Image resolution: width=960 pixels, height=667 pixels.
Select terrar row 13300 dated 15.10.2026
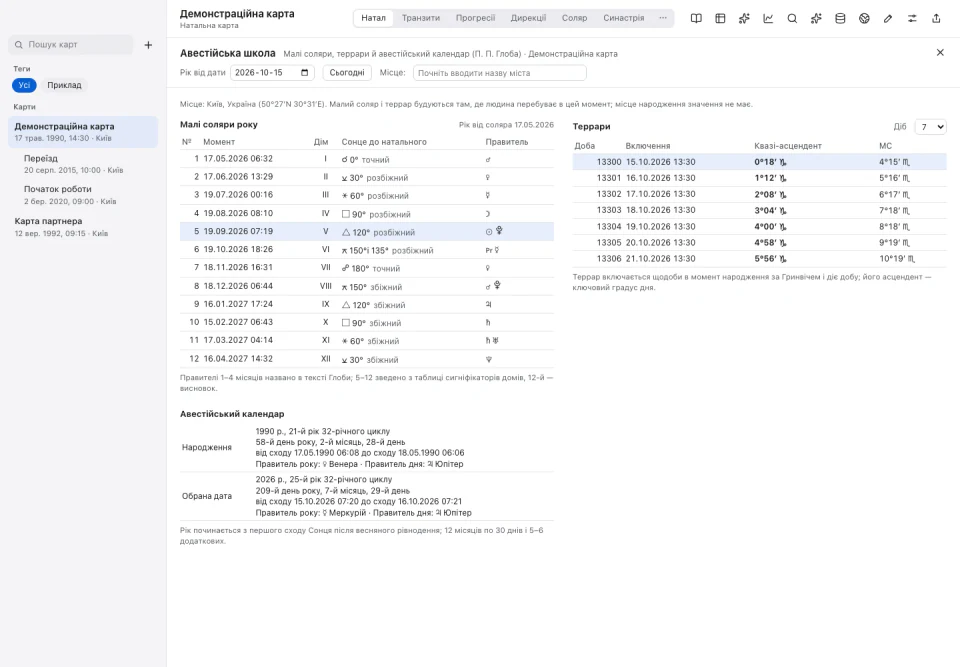(759, 162)
